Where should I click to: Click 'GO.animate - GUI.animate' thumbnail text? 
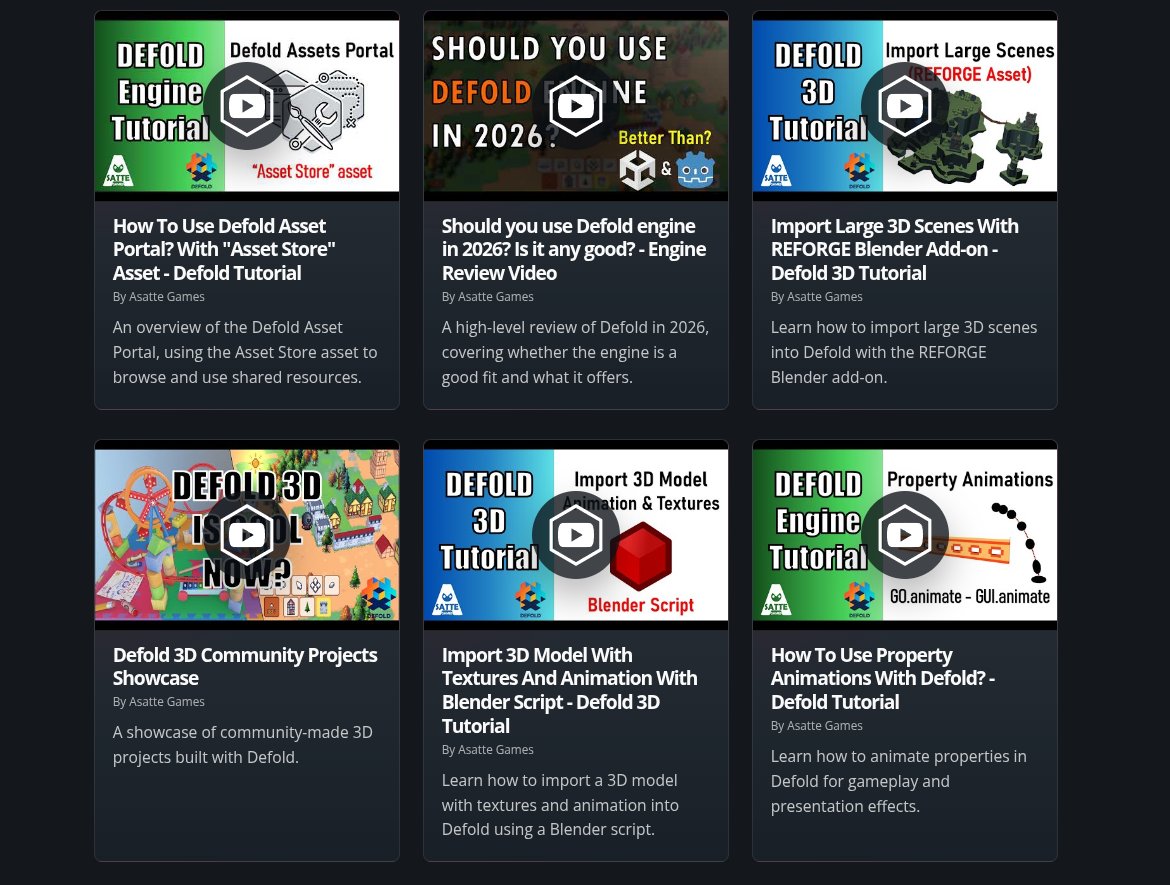click(x=970, y=596)
